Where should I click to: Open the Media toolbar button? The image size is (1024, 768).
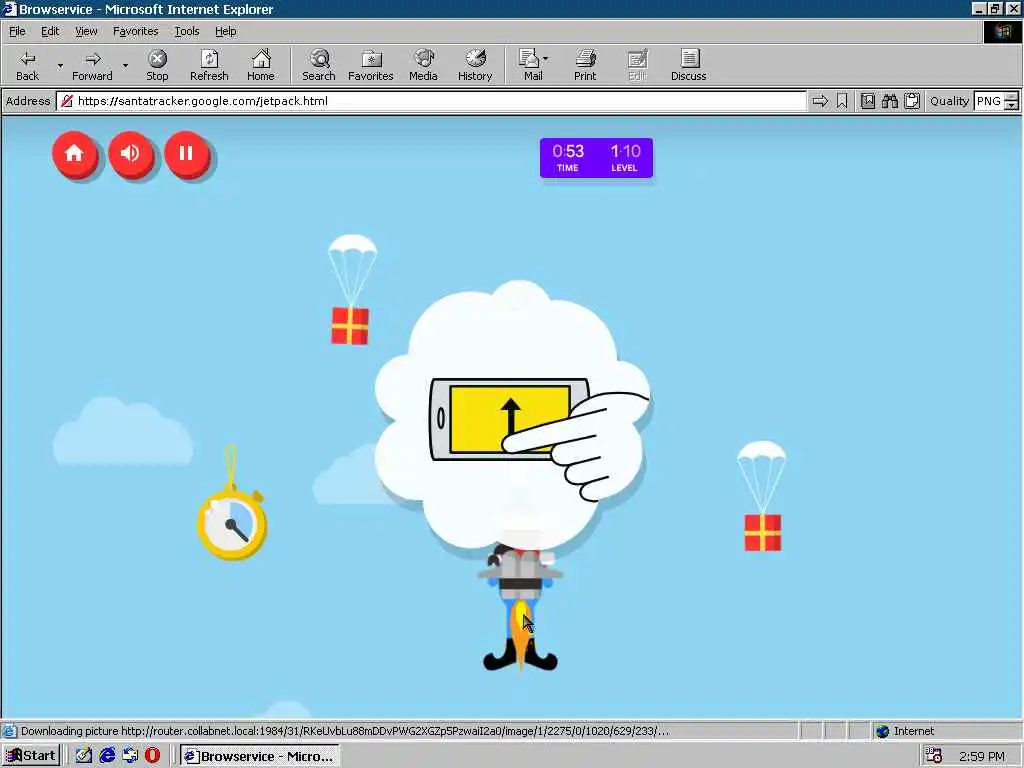click(x=423, y=65)
